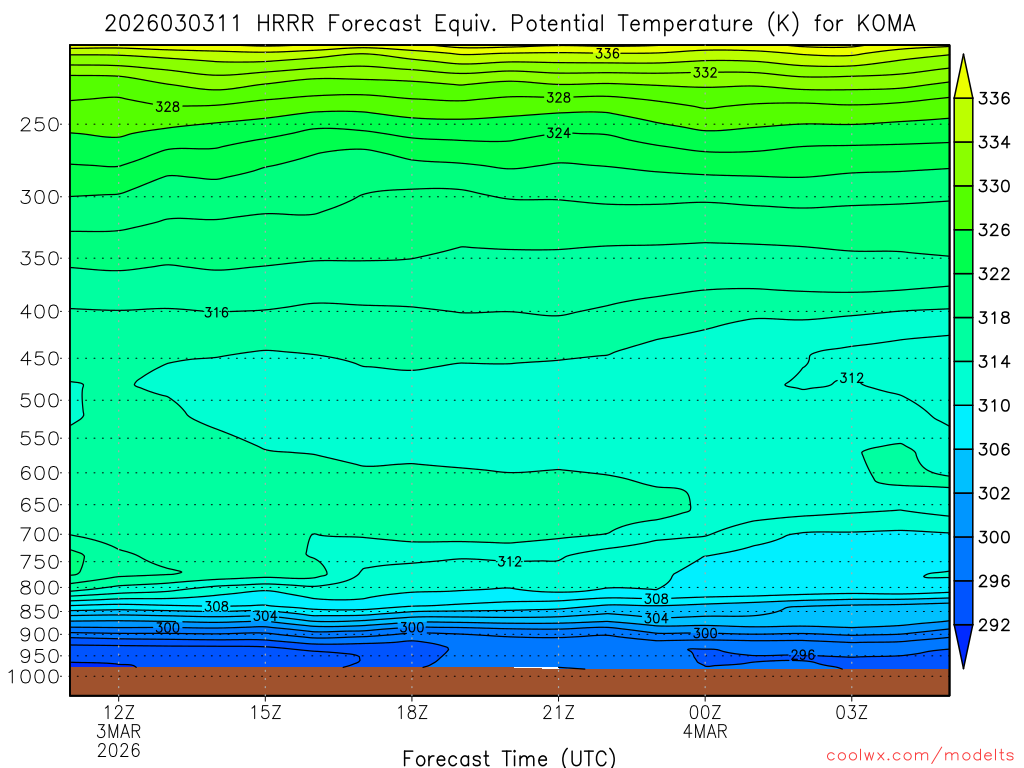Click the colorbar swatch between 334 and 336
The height and width of the screenshot is (768, 1024).
pyautogui.click(x=963, y=120)
